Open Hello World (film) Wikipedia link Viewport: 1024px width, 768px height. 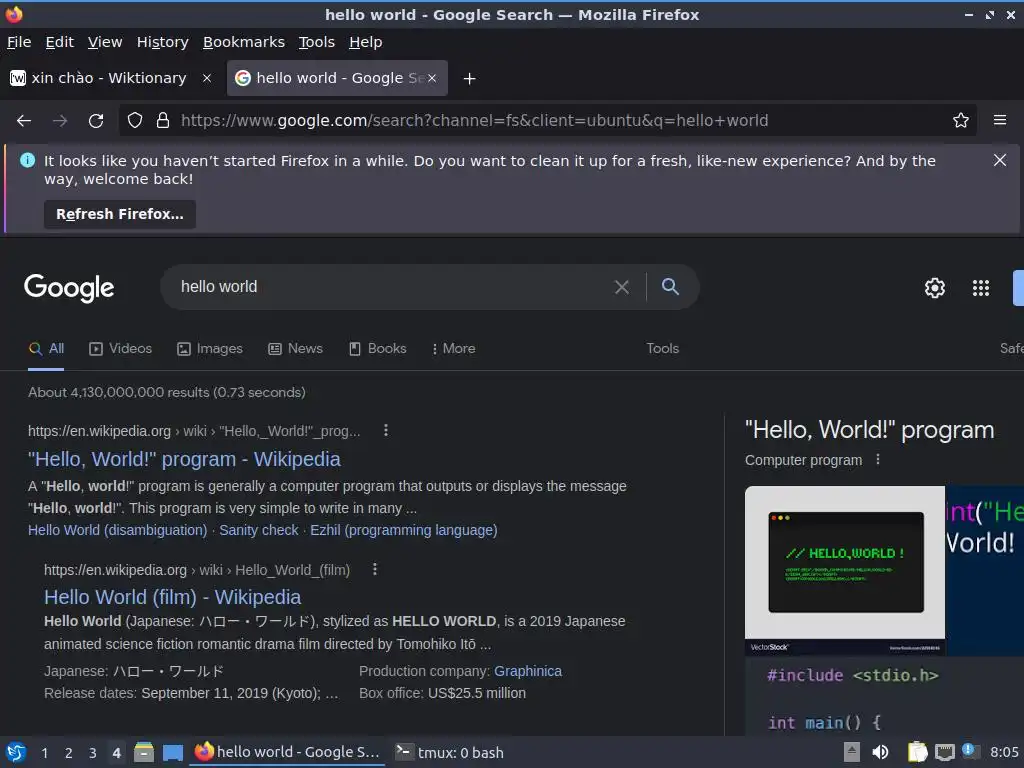pos(172,597)
